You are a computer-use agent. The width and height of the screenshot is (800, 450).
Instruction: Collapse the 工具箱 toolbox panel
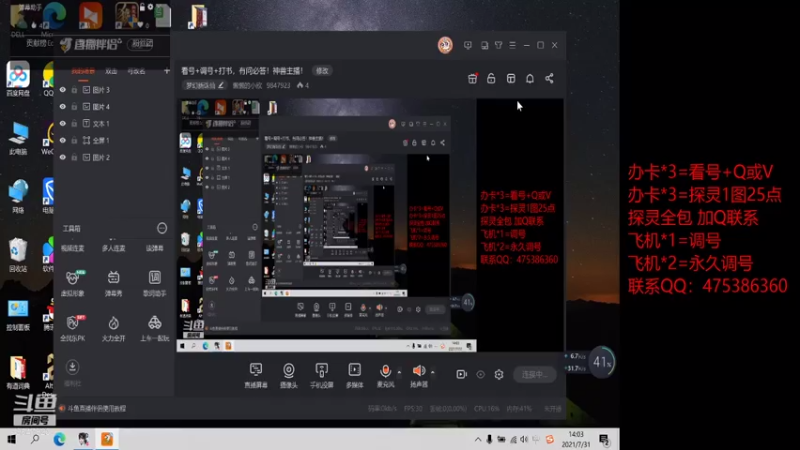(x=162, y=228)
